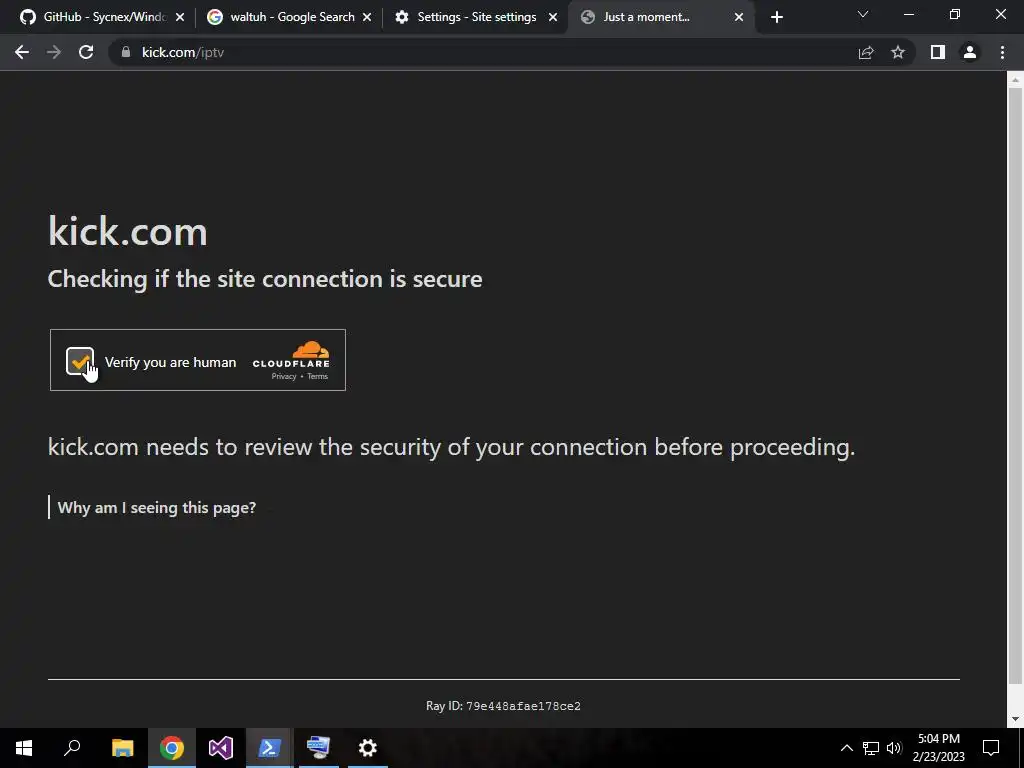This screenshot has height=768, width=1024.
Task: Open the Windows Start menu
Action: click(24, 748)
